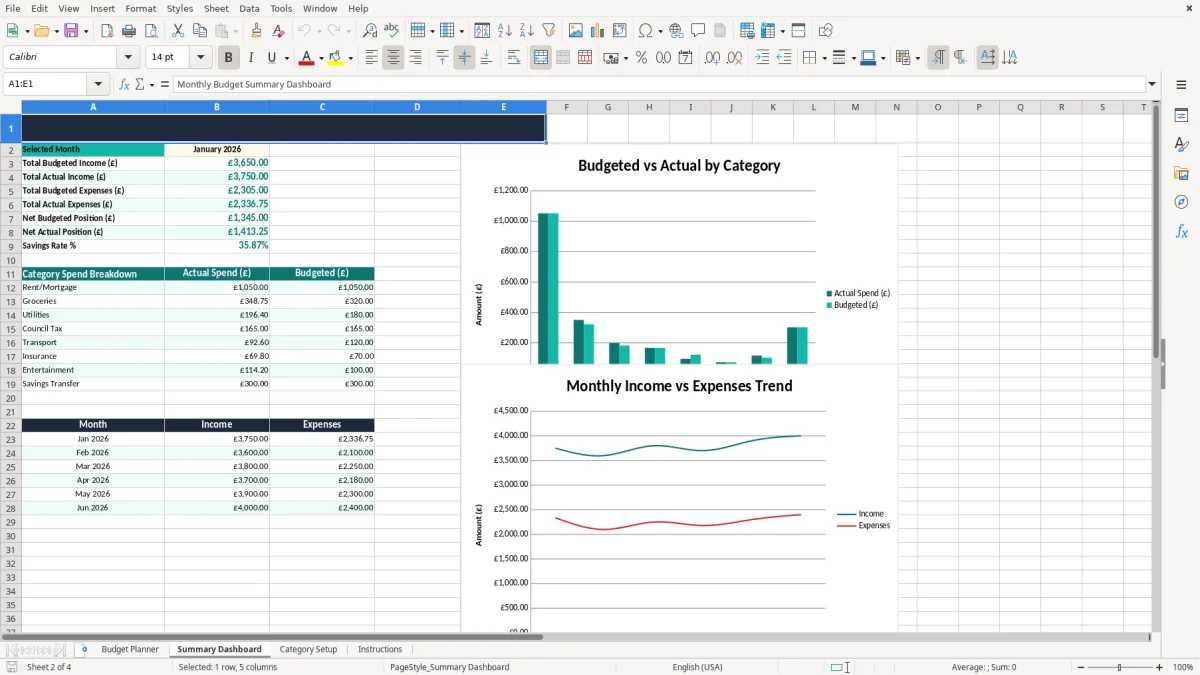Screen dimensions: 1200x675
Task: Insert an image
Action: tap(576, 31)
